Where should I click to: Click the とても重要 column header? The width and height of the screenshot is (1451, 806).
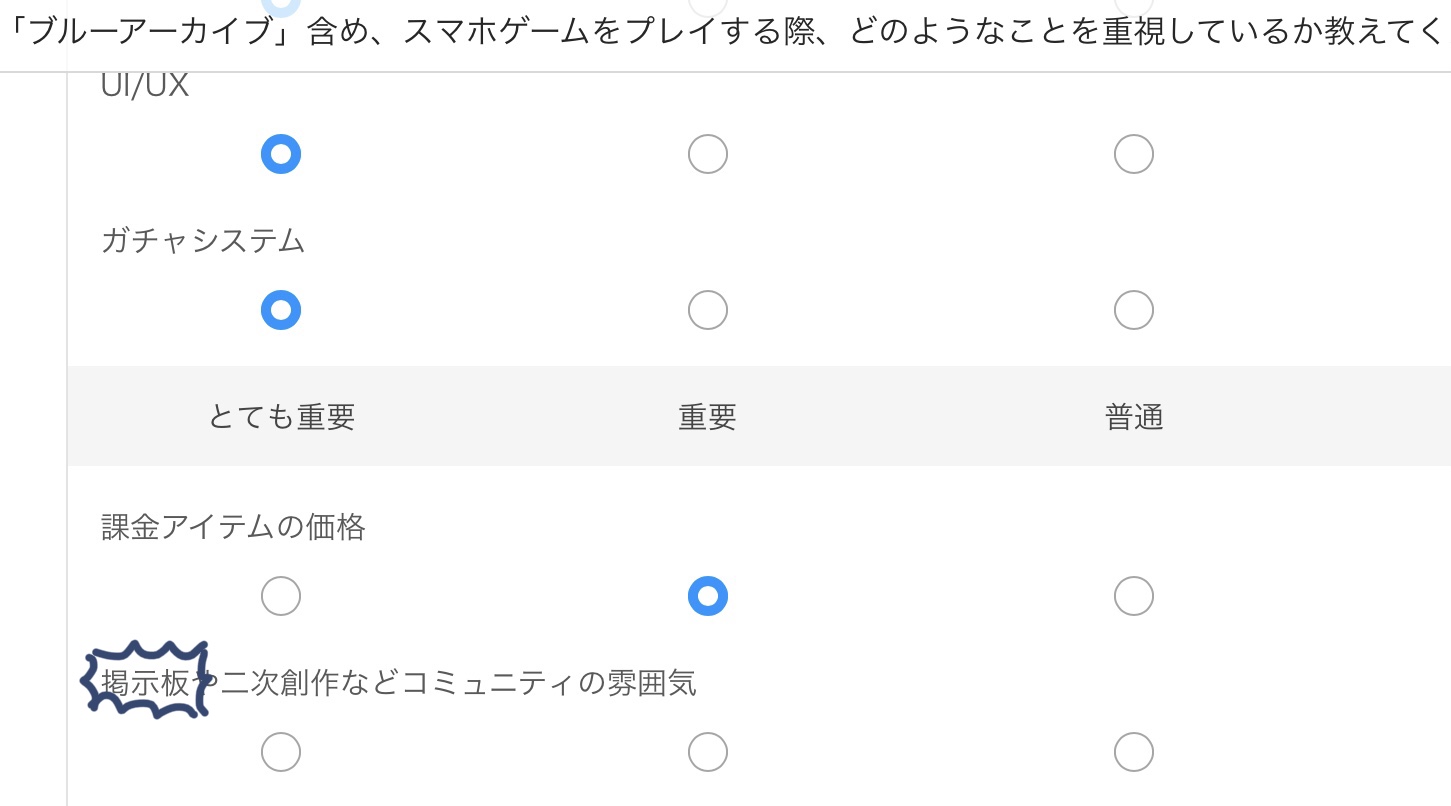point(282,417)
